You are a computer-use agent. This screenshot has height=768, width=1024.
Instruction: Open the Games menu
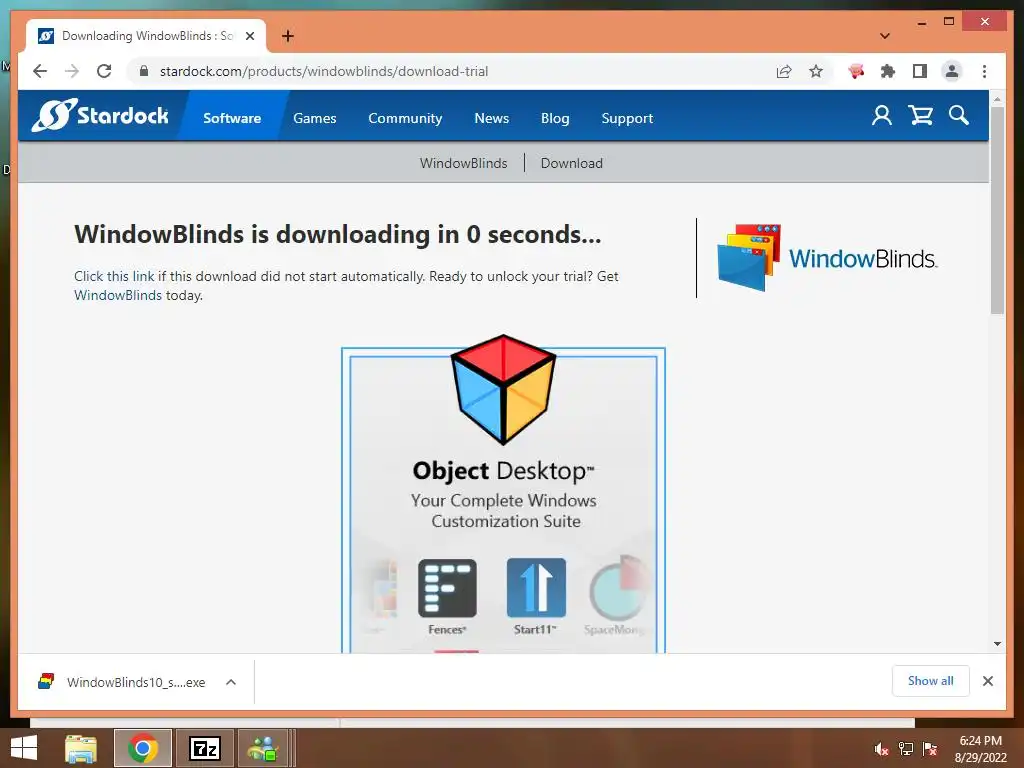point(315,118)
